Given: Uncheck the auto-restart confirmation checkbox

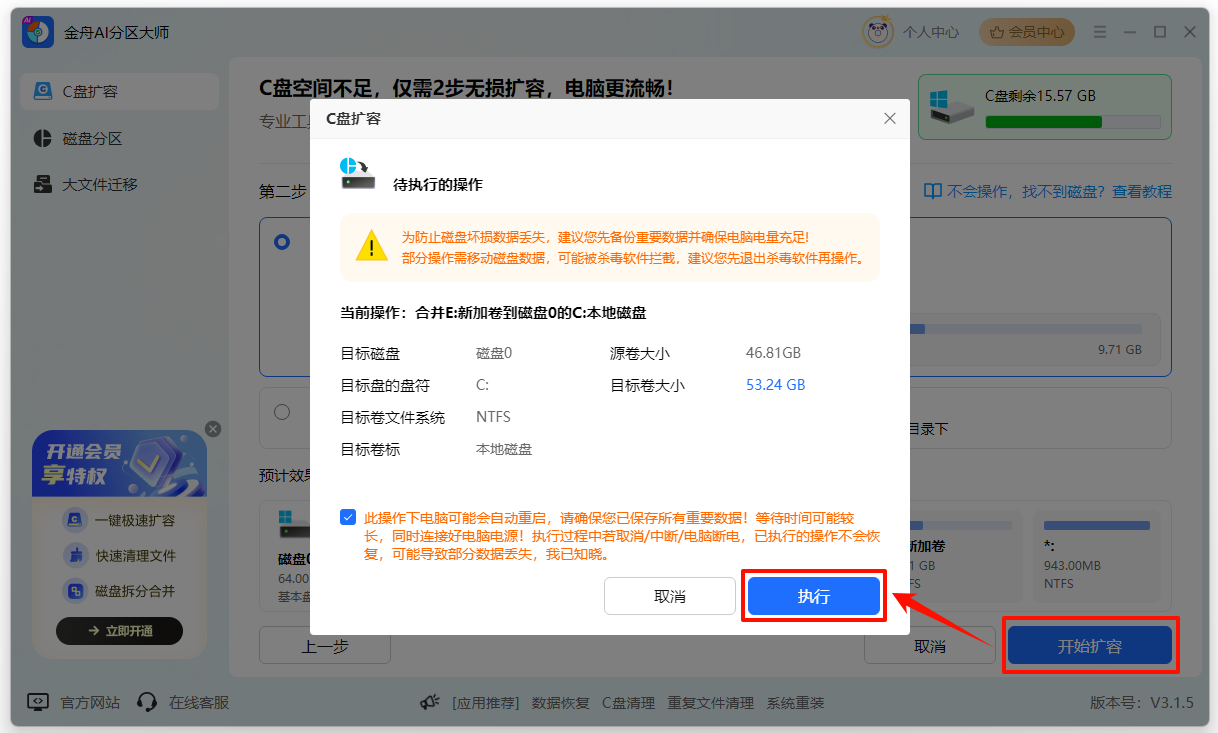Looking at the screenshot, I should (x=348, y=516).
